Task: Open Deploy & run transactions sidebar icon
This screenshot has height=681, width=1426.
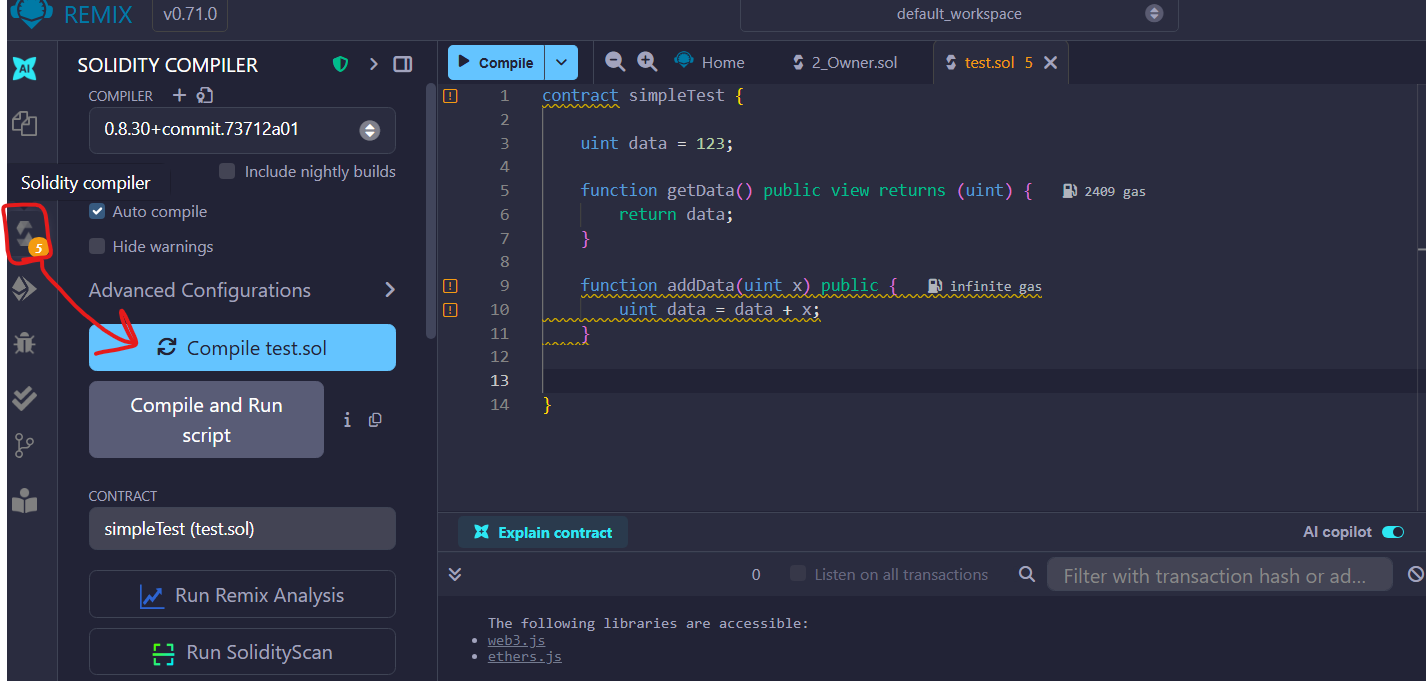Action: pos(25,289)
